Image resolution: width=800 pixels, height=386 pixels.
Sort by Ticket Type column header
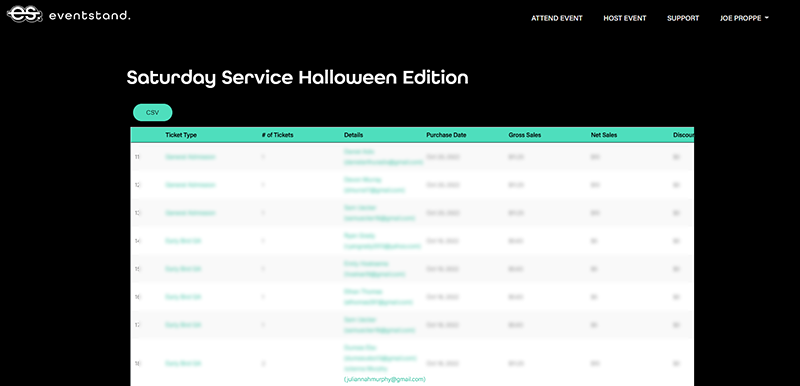181,135
